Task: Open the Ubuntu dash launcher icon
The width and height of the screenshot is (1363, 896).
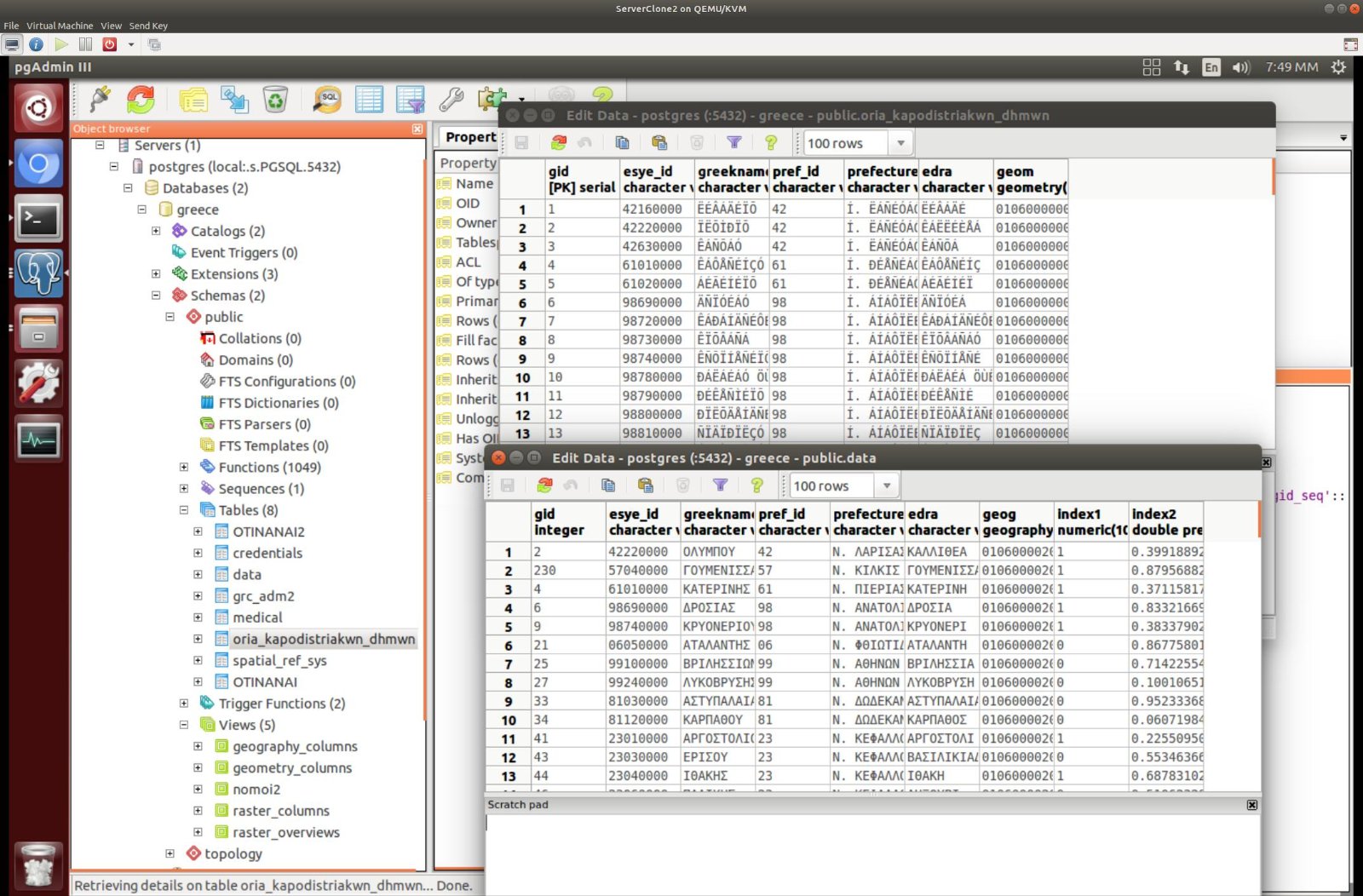Action: click(38, 107)
